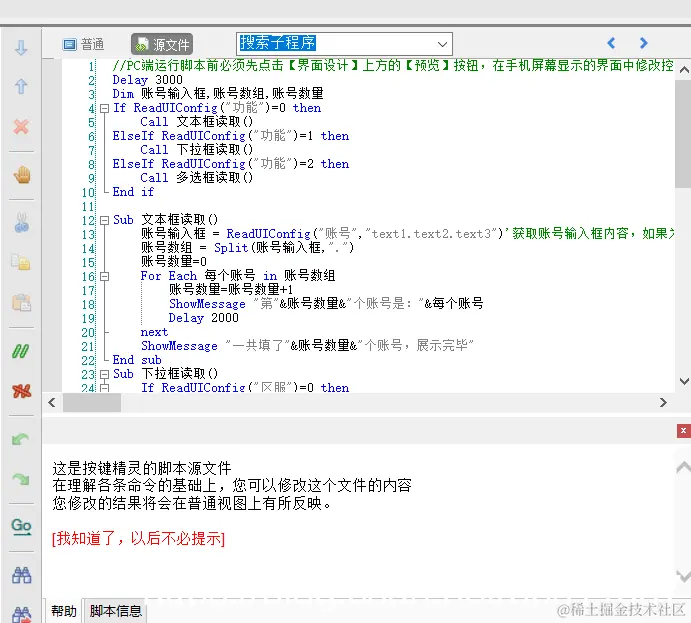Viewport: 691px width, 623px height.
Task: Open the 帮助 tab
Action: point(64,611)
